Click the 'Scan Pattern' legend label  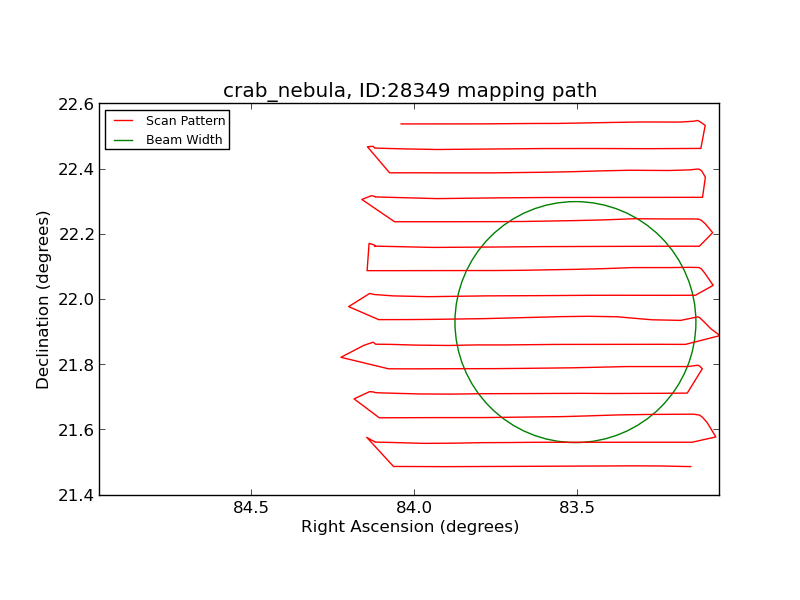click(185, 121)
